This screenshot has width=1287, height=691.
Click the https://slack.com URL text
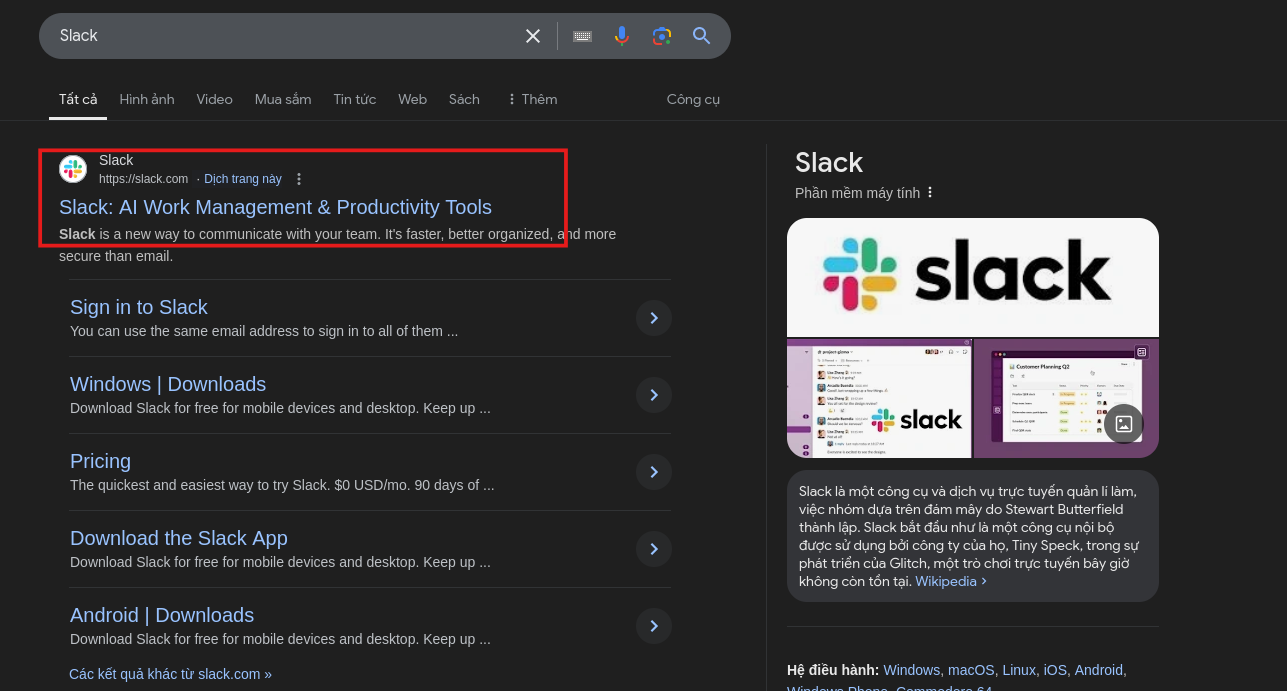143,179
